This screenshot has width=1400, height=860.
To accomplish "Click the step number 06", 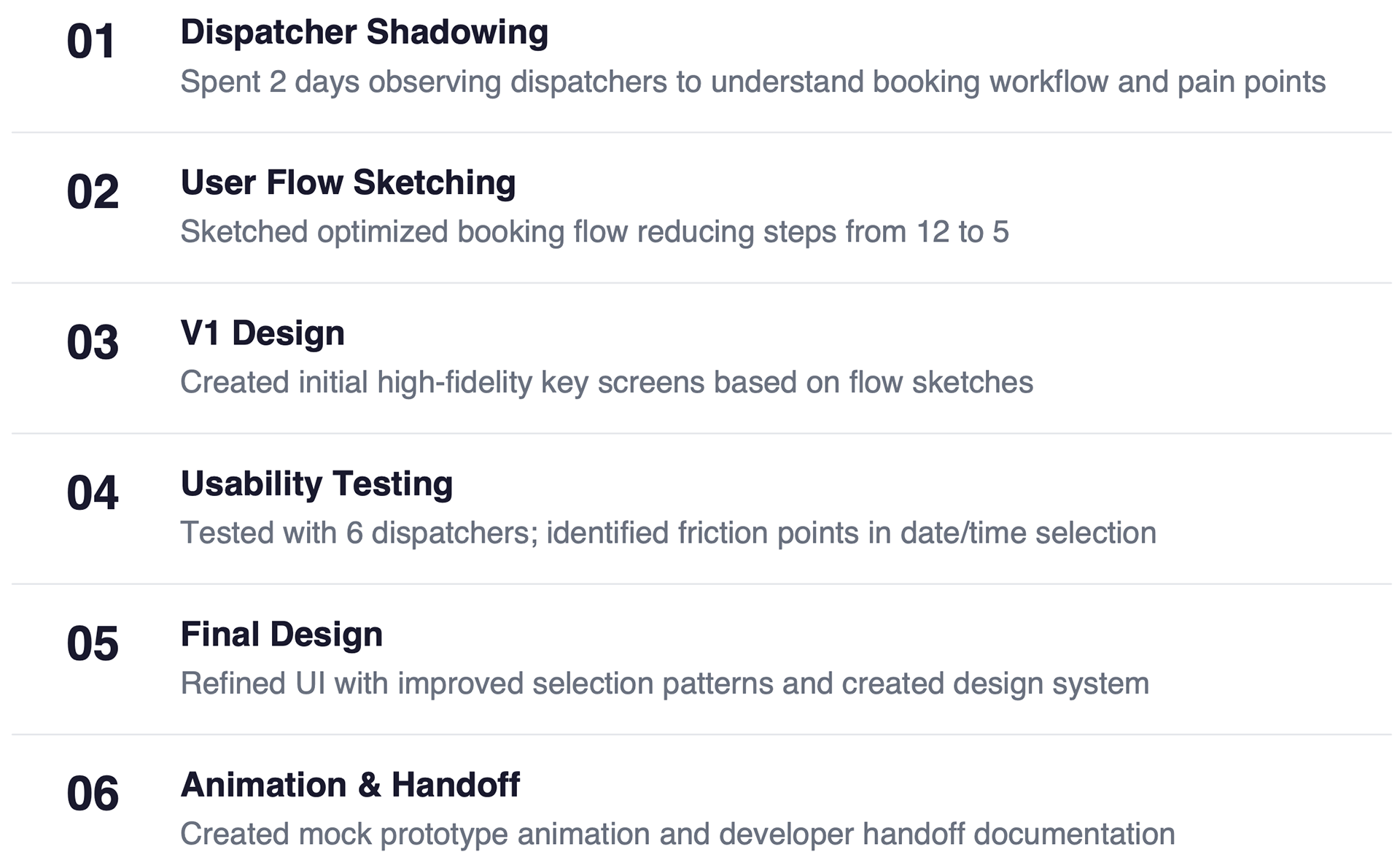I will click(x=93, y=794).
